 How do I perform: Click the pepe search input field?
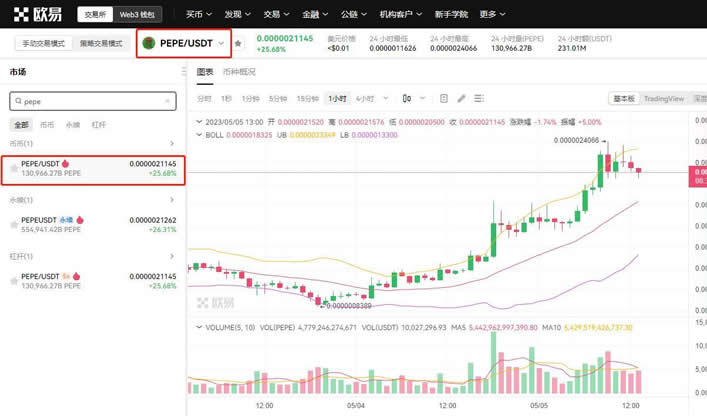[x=90, y=102]
